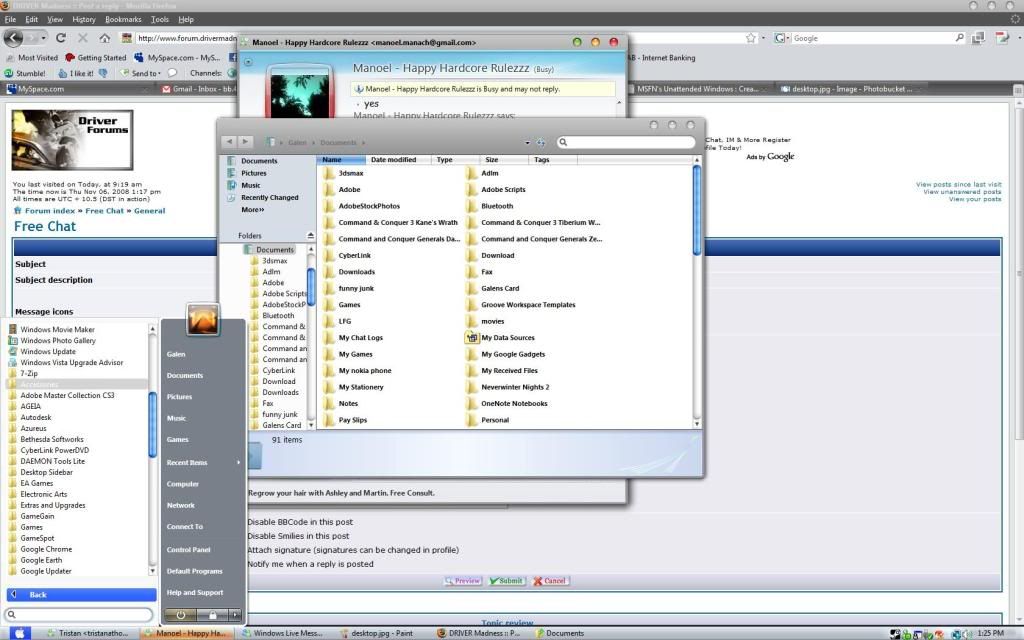This screenshot has height=640, width=1024.
Task: Click the Google search magnifier icon
Action: 959,38
